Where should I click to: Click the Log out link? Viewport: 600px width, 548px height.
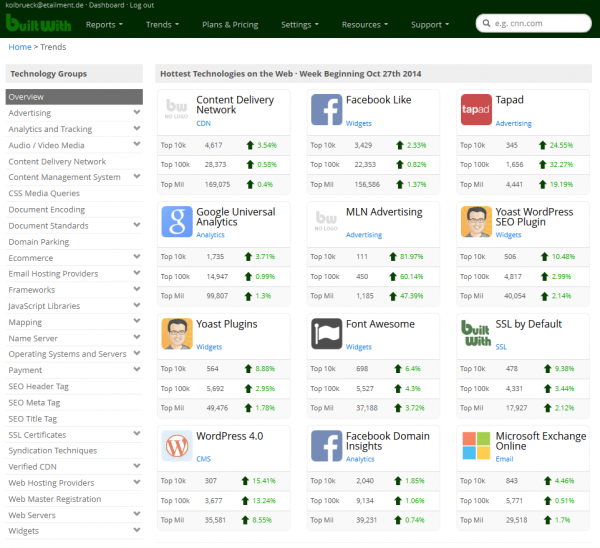(x=141, y=5)
